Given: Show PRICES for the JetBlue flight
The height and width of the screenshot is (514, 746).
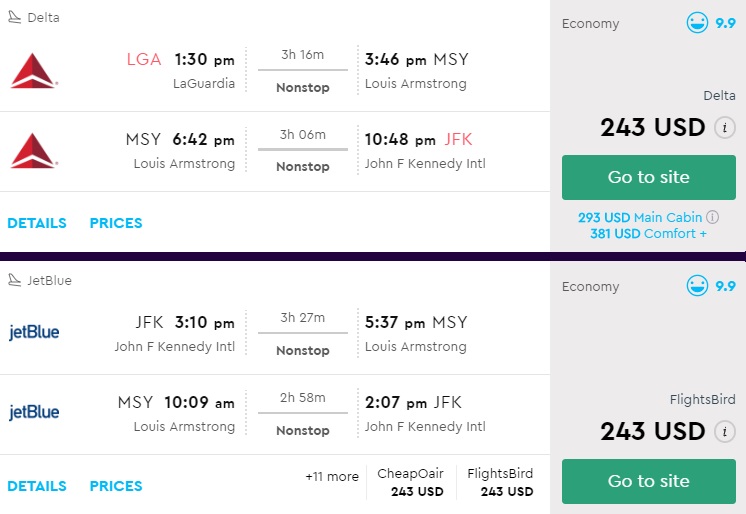Looking at the screenshot, I should (x=116, y=486).
